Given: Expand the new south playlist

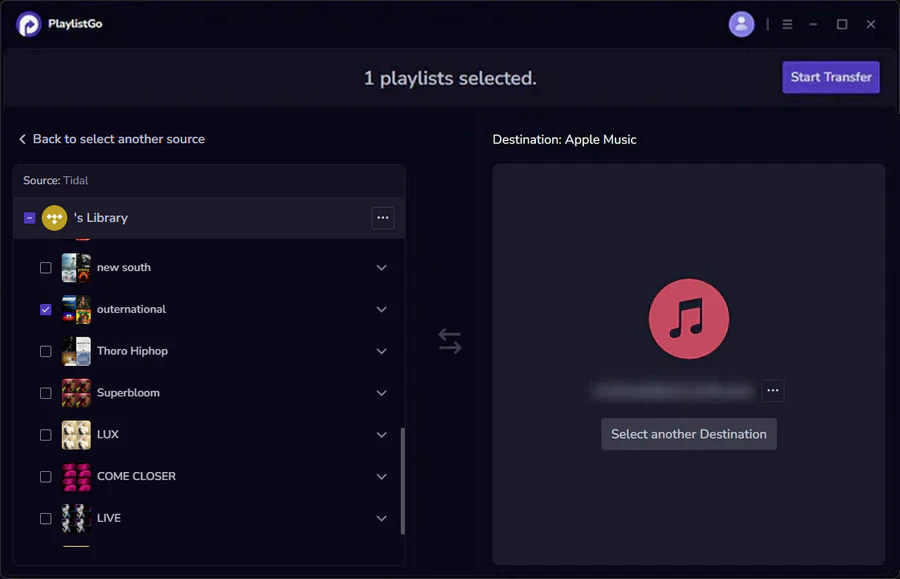Looking at the screenshot, I should click(x=381, y=268).
